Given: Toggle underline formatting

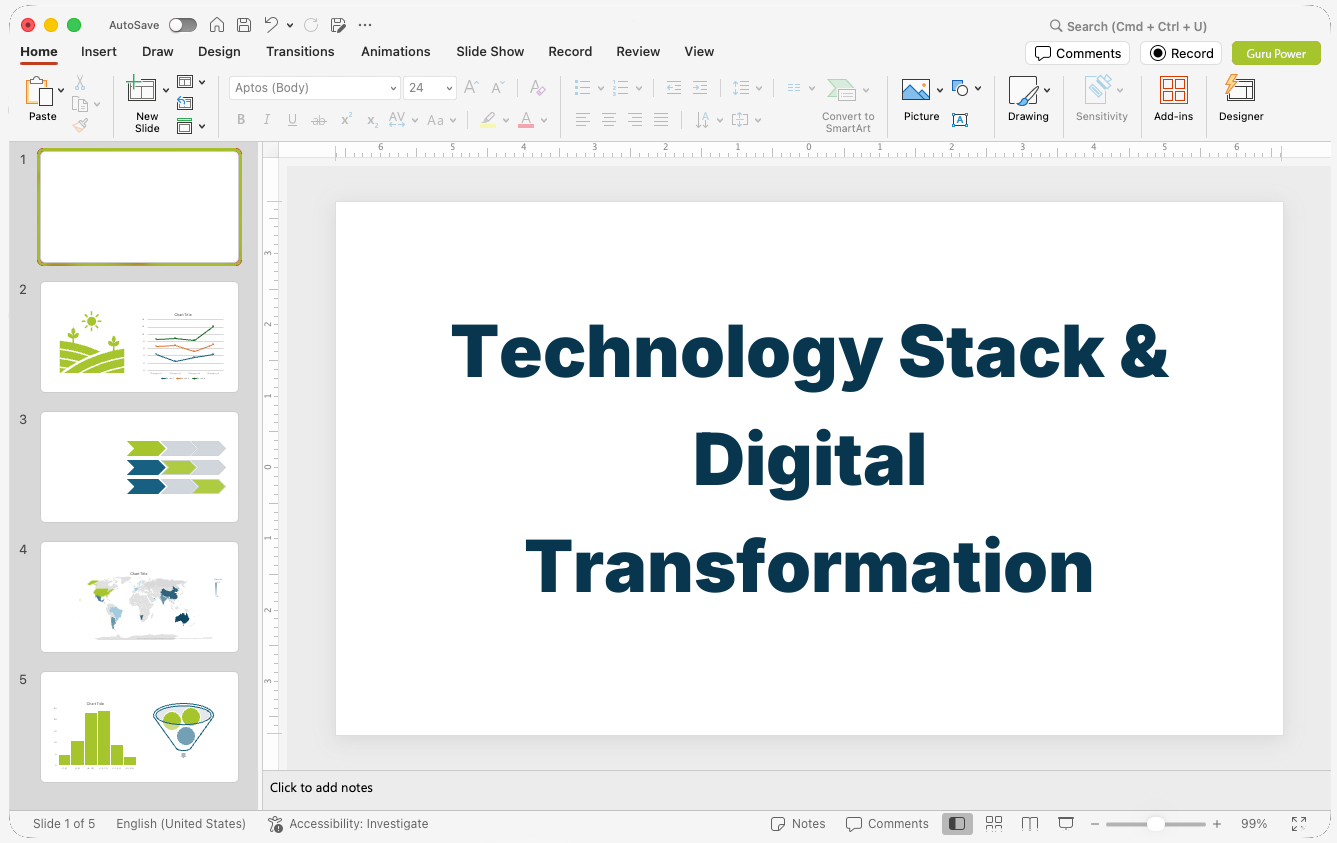Looking at the screenshot, I should pos(292,120).
